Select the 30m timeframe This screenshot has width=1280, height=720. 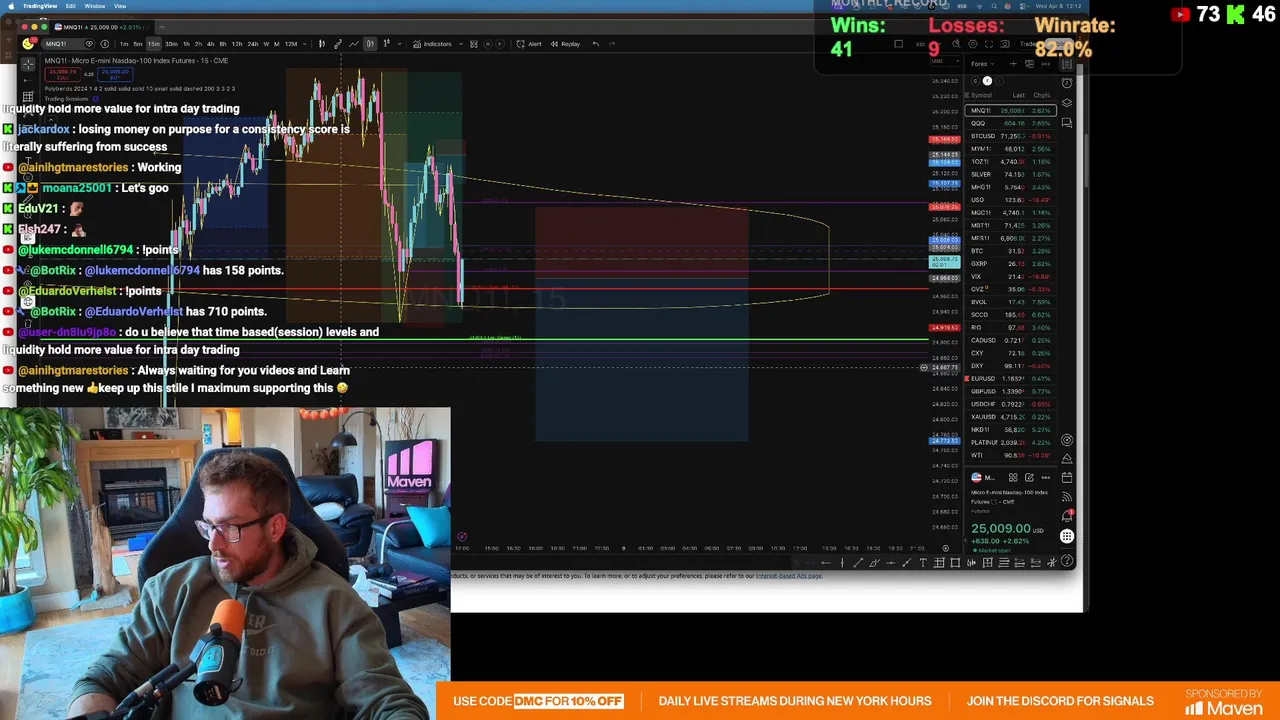pos(171,44)
